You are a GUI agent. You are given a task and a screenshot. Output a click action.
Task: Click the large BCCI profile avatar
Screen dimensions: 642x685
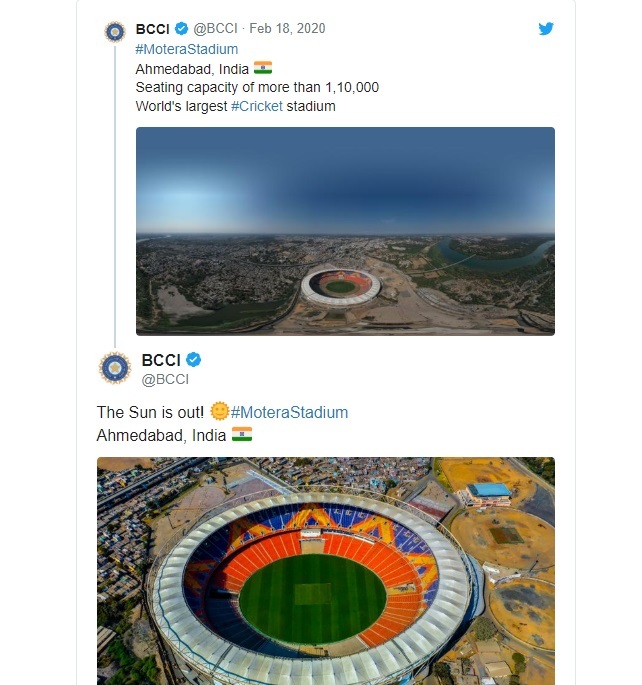115,368
